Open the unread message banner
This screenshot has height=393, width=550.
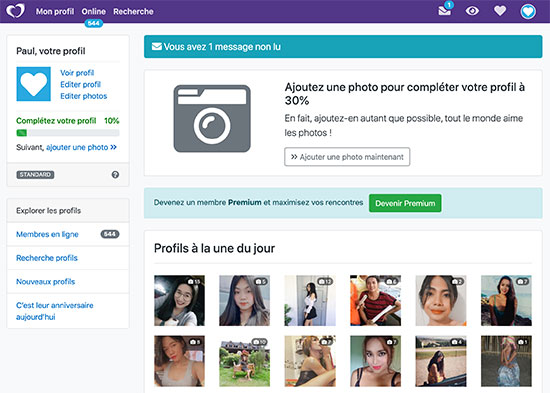coord(343,46)
